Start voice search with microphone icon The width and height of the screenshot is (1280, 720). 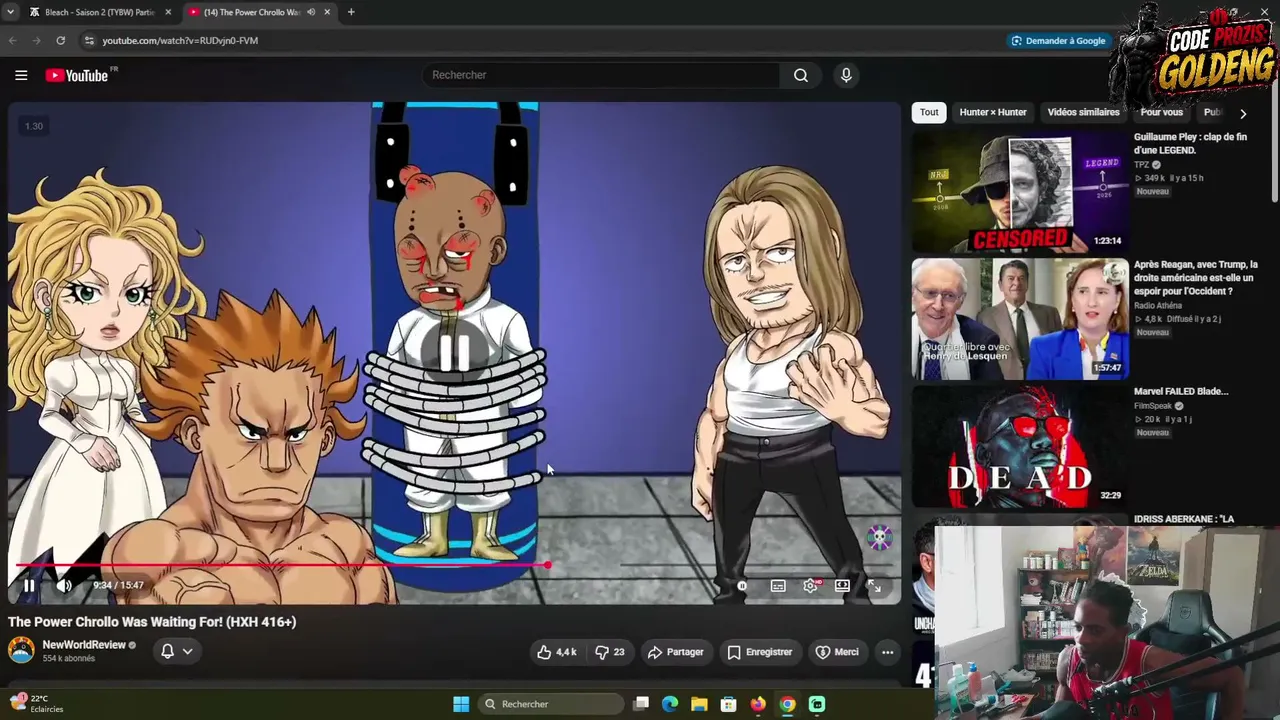pyautogui.click(x=846, y=75)
